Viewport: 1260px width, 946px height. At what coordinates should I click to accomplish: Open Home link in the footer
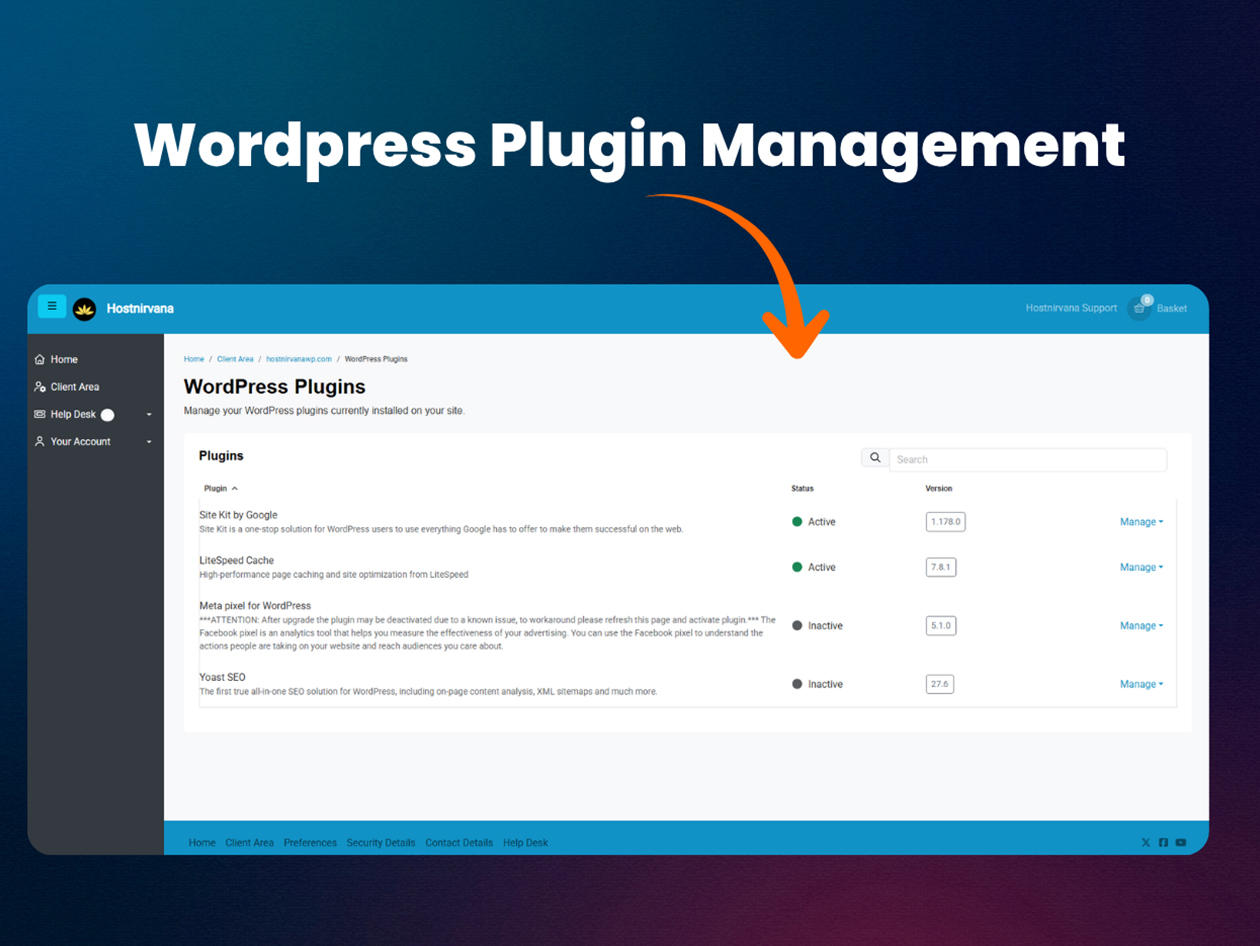coord(202,843)
